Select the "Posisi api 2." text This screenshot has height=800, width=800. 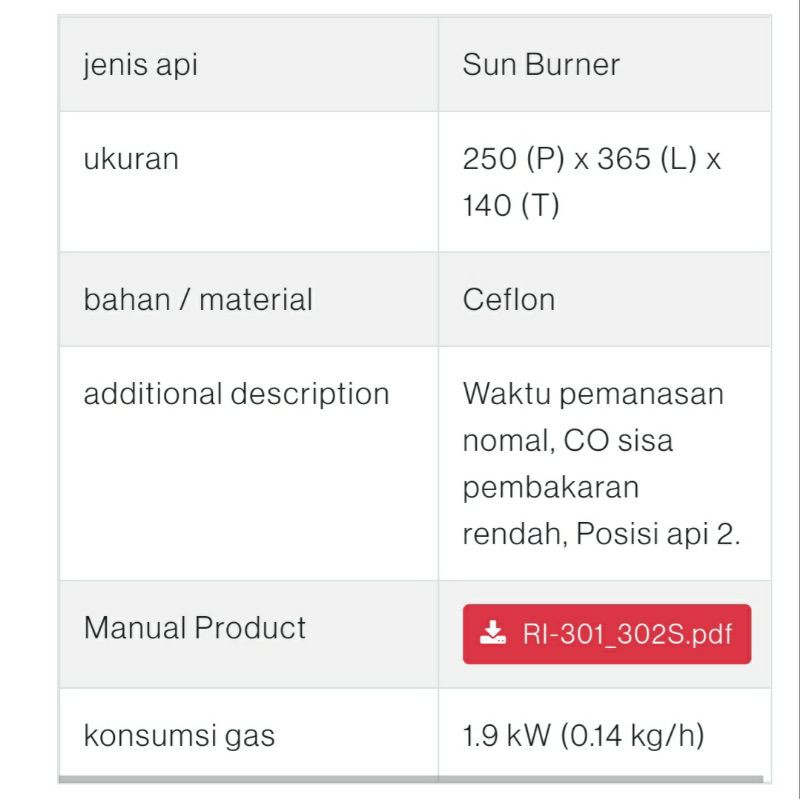coord(658,534)
